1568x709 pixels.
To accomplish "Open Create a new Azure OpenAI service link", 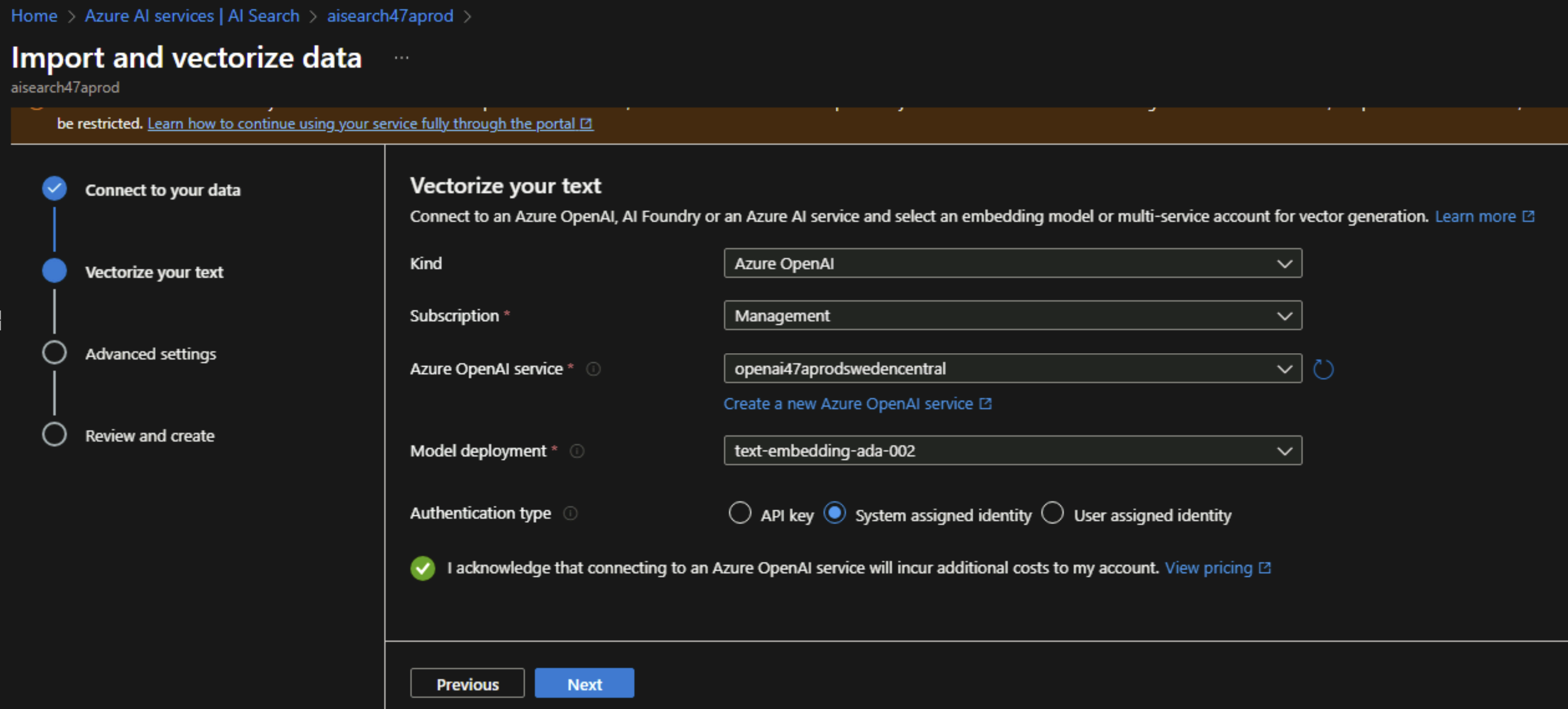I will tap(848, 404).
